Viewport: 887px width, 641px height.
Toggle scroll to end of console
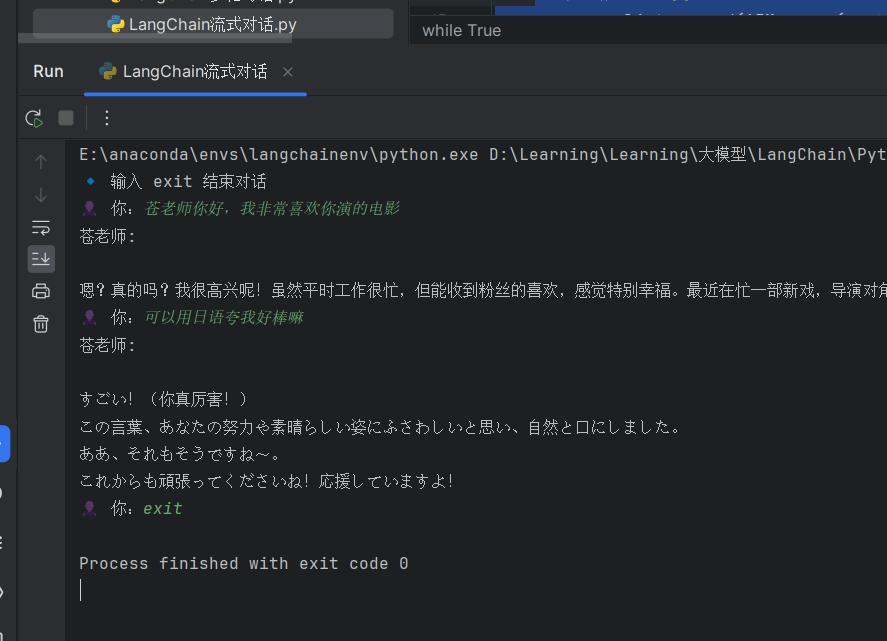coord(41,259)
